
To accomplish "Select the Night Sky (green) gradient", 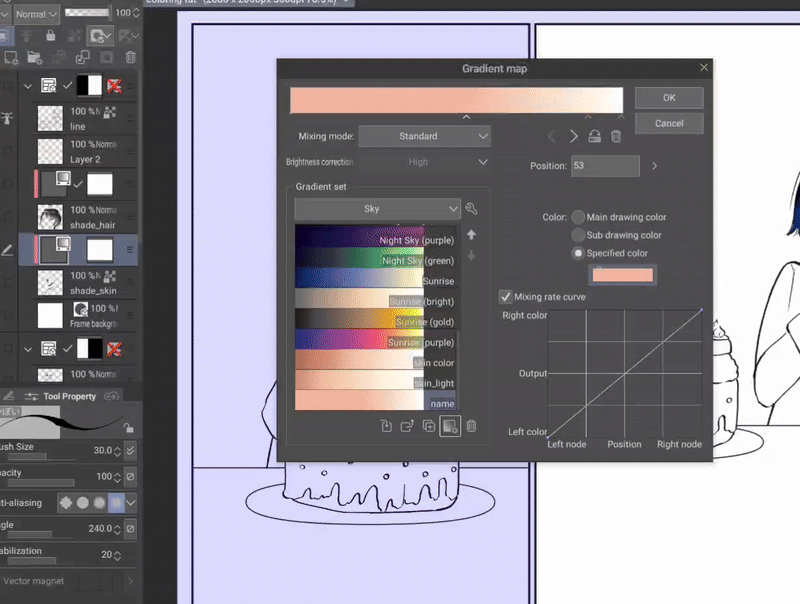I will pos(375,257).
